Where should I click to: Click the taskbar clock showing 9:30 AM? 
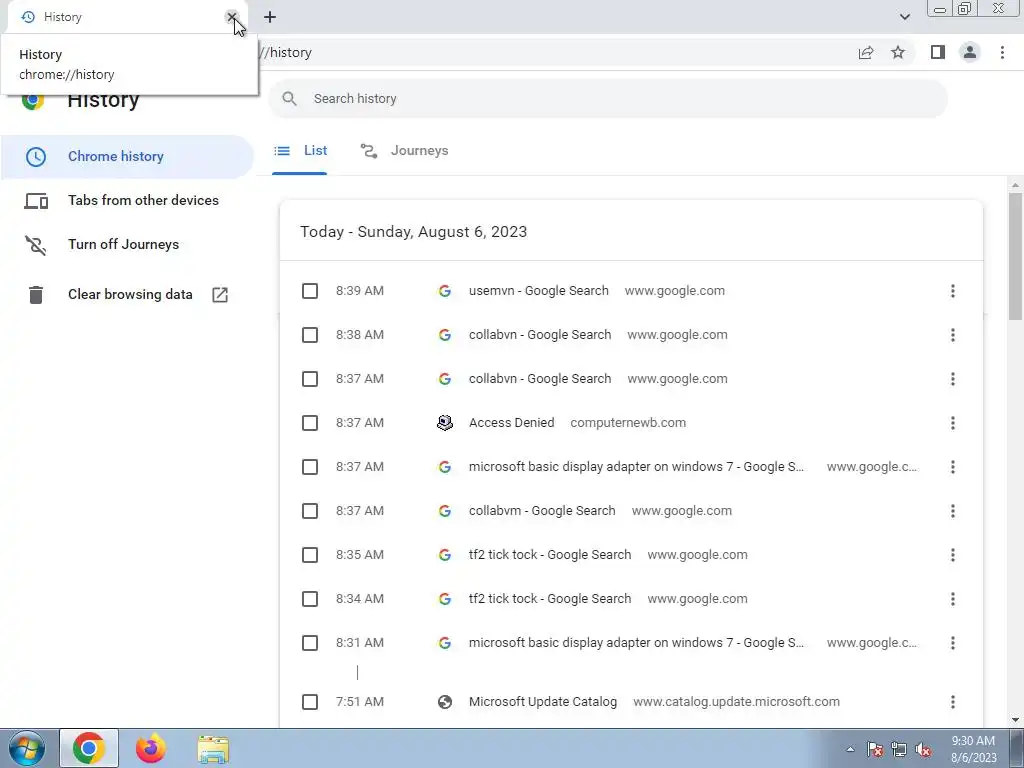click(x=973, y=750)
